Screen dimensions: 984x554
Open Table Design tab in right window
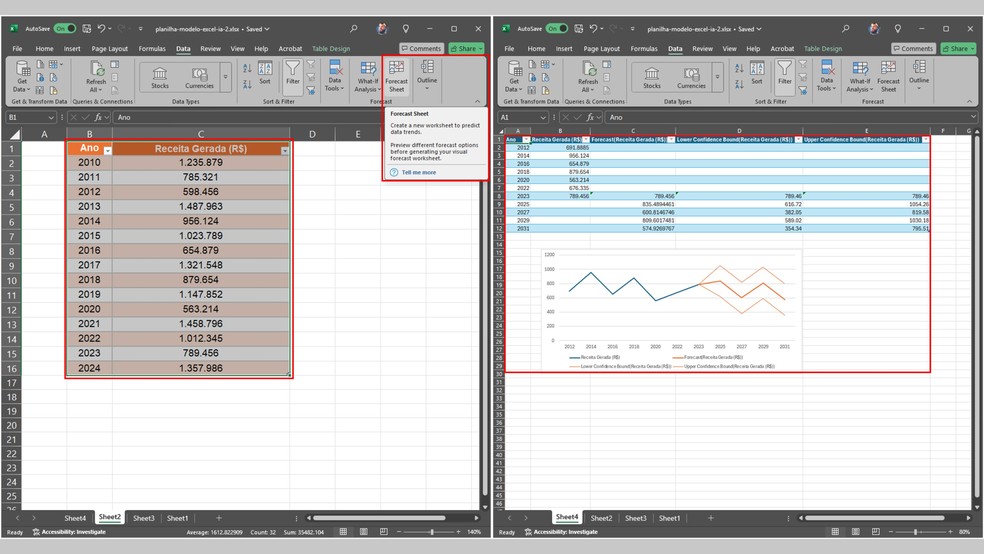click(x=823, y=48)
